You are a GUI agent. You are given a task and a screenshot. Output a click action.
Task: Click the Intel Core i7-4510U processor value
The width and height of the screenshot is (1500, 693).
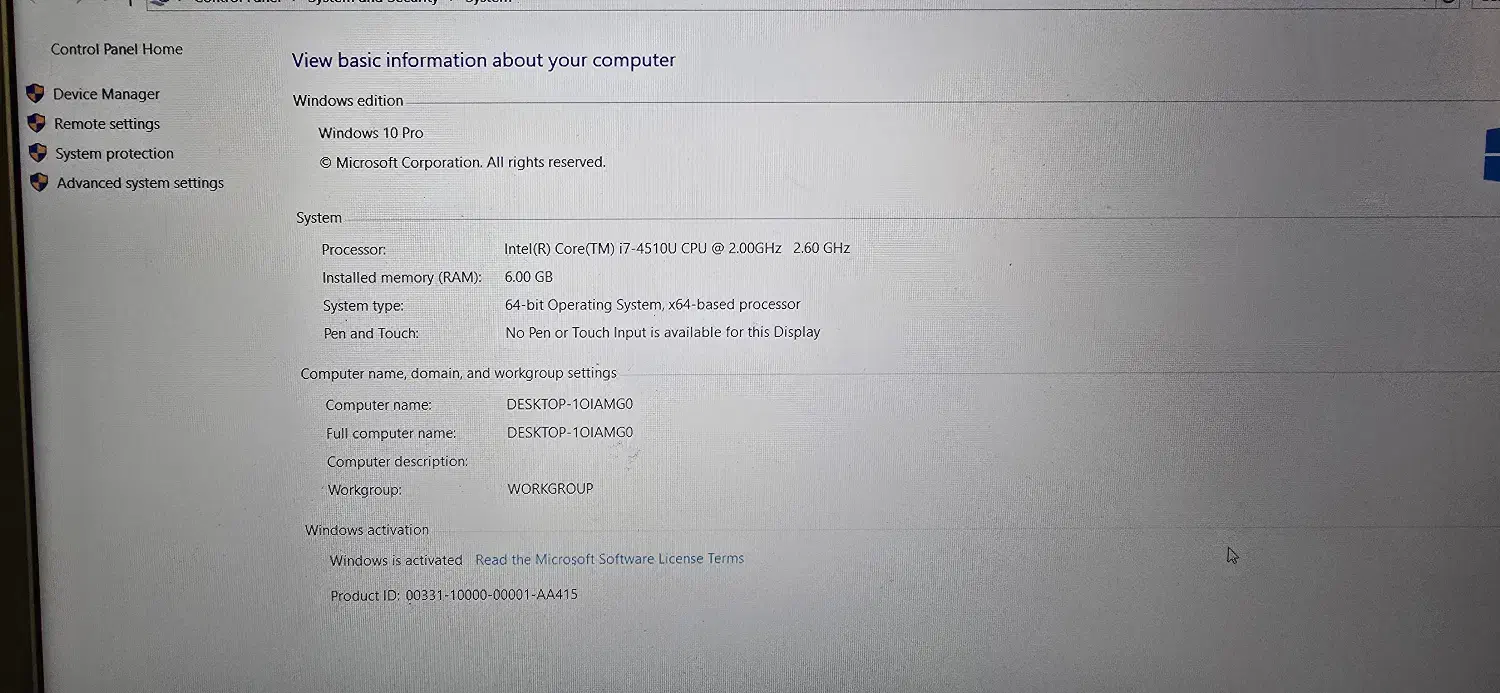tap(677, 248)
